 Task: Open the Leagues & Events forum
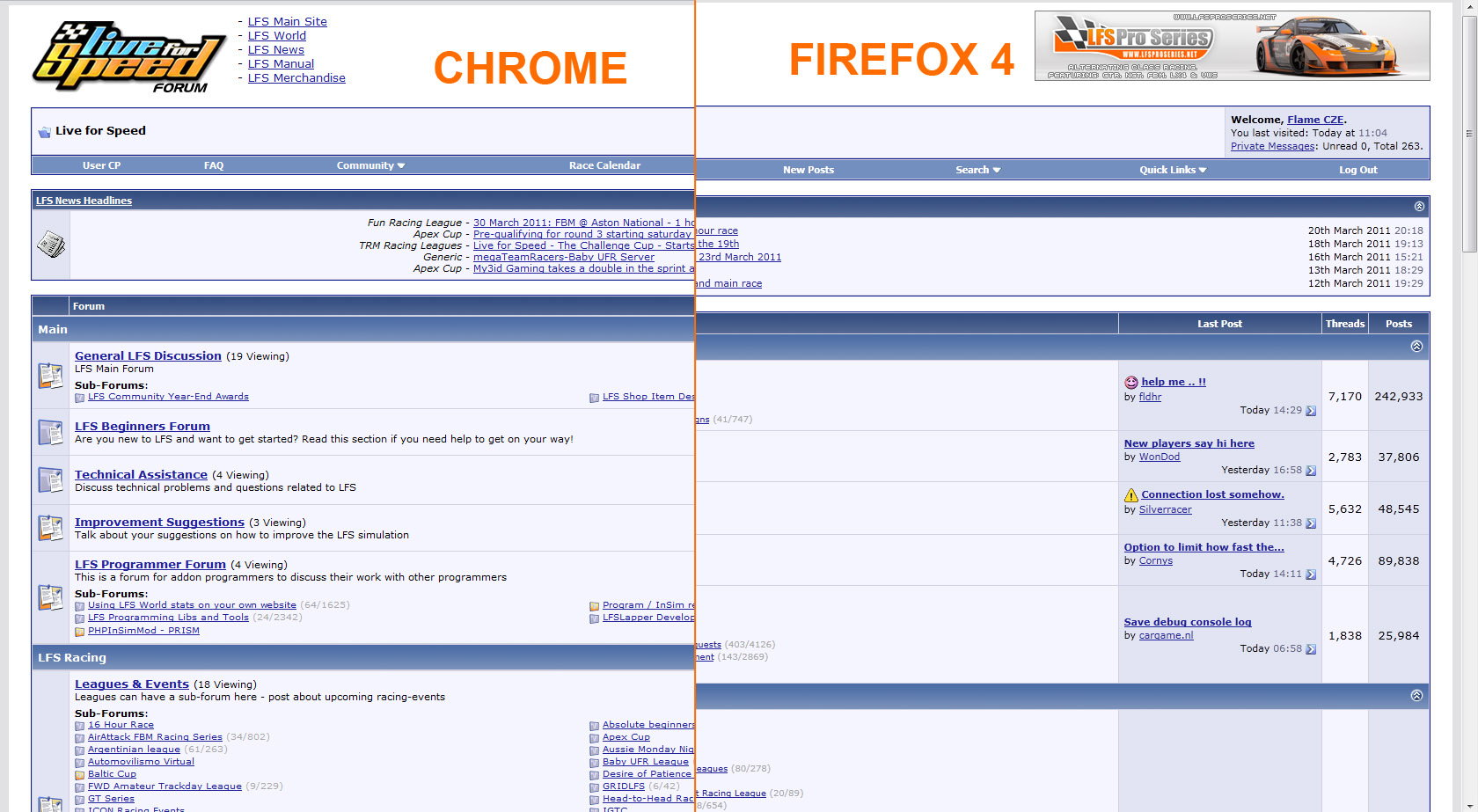pyautogui.click(x=132, y=684)
